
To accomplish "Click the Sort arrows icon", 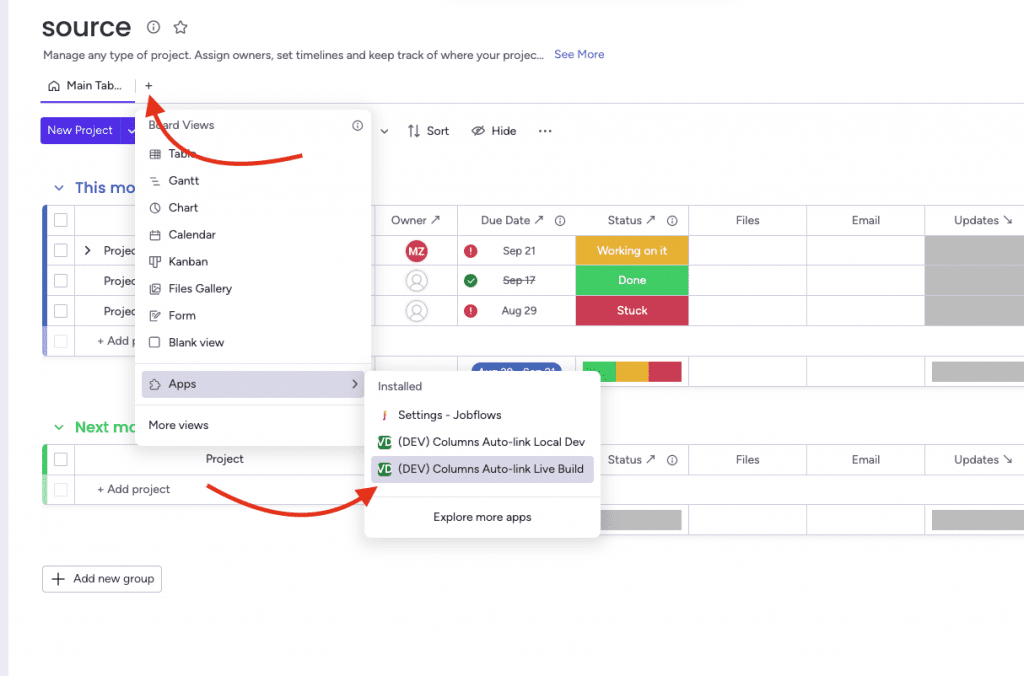I will tap(413, 131).
